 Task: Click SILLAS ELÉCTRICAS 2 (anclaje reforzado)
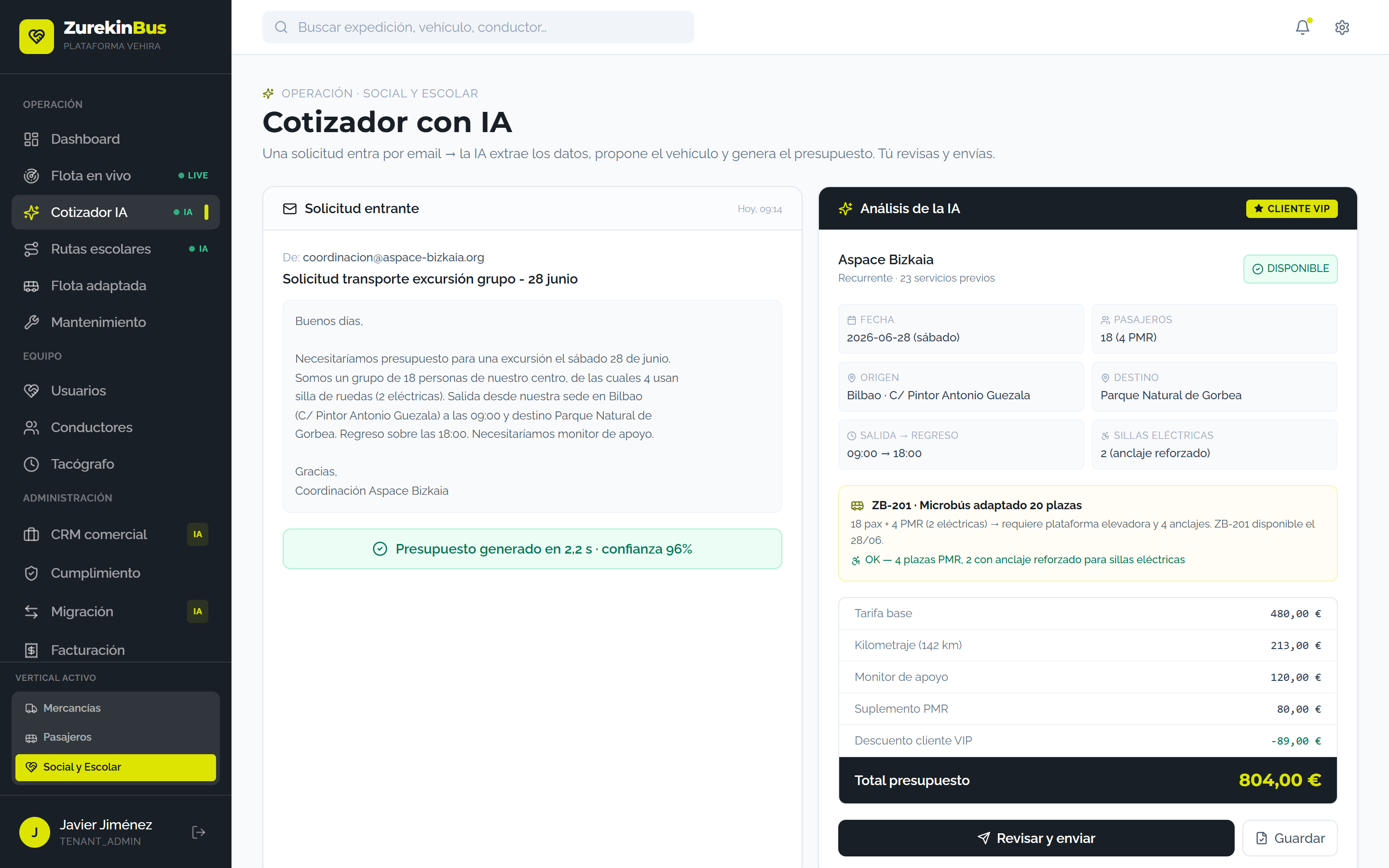pos(1214,445)
